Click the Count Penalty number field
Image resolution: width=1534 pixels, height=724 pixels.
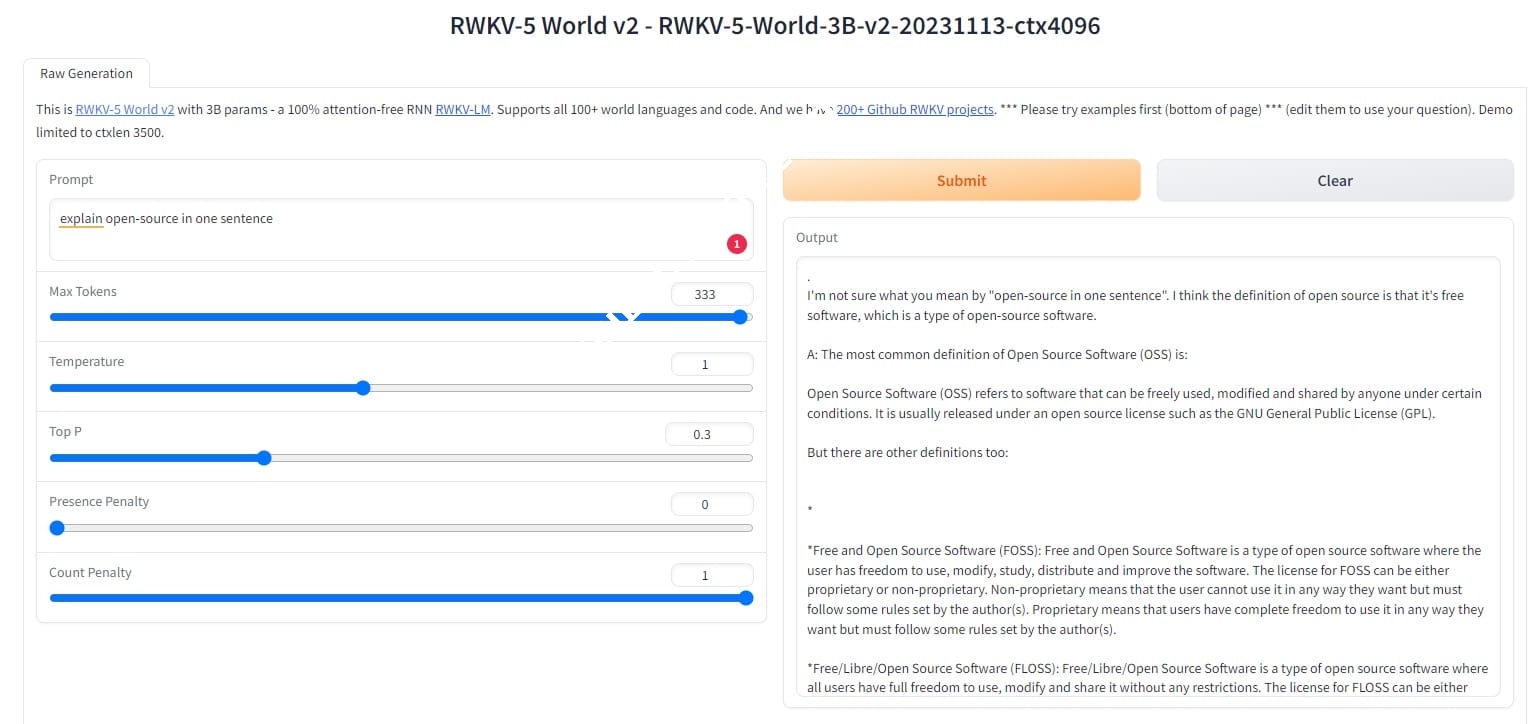pyautogui.click(x=711, y=575)
